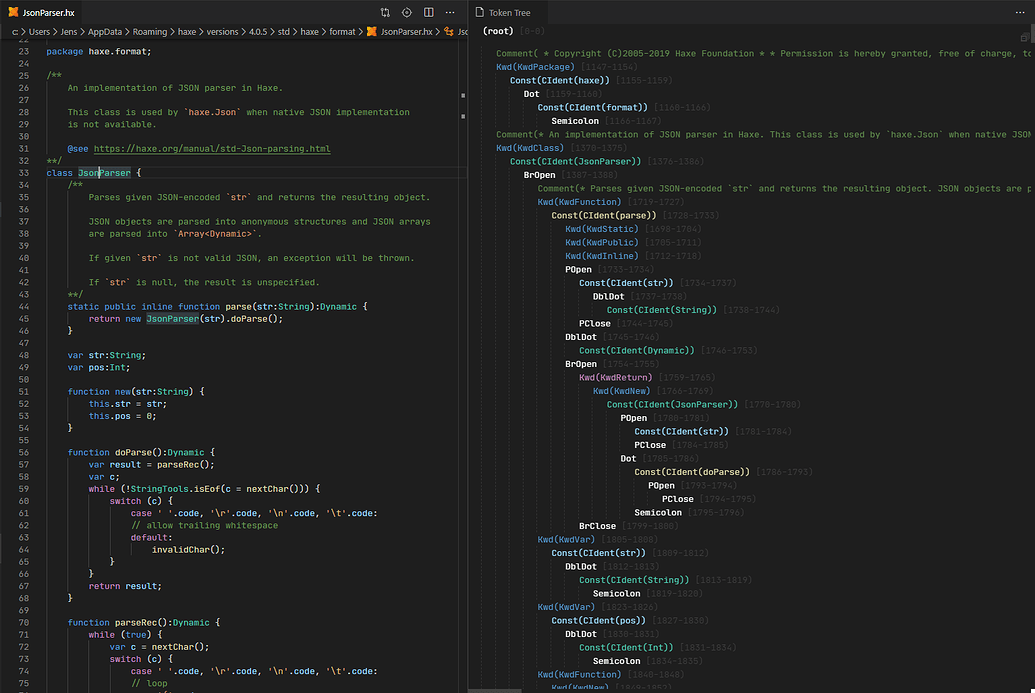Click Haxe icon in breadcrumb path
The image size is (1035, 693).
(x=372, y=31)
